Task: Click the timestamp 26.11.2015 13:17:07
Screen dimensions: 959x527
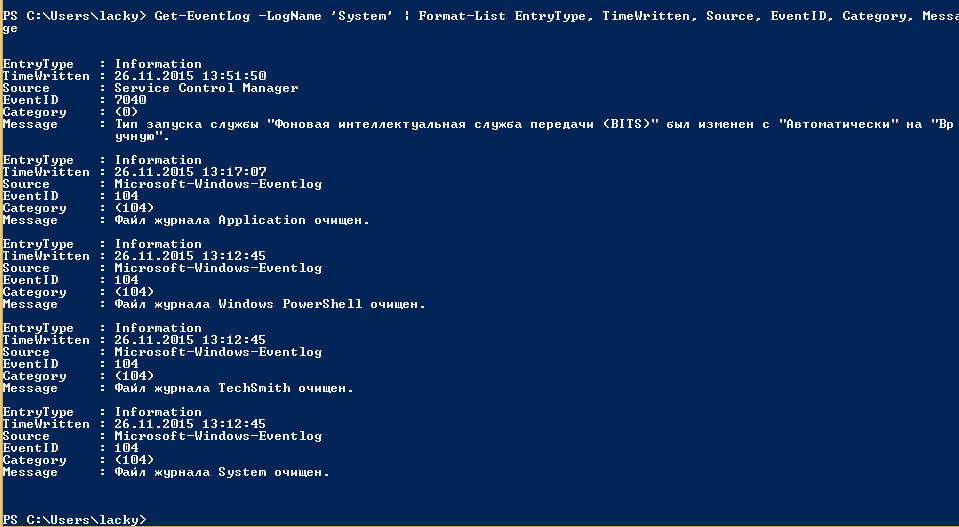Action: pos(190,172)
